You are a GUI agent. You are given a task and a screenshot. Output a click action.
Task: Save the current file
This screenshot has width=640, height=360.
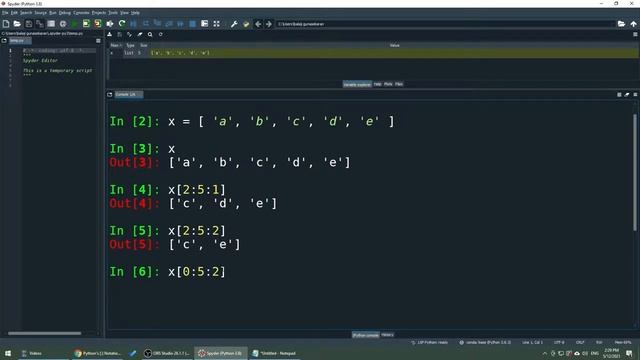pyautogui.click(x=29, y=24)
